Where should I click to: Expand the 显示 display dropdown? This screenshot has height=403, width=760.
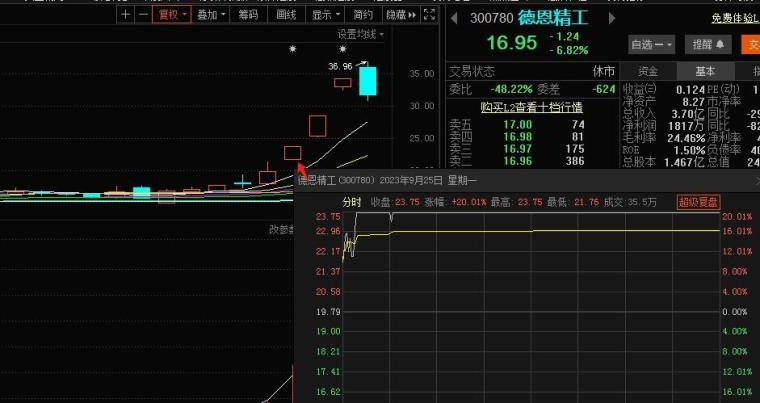pos(325,15)
